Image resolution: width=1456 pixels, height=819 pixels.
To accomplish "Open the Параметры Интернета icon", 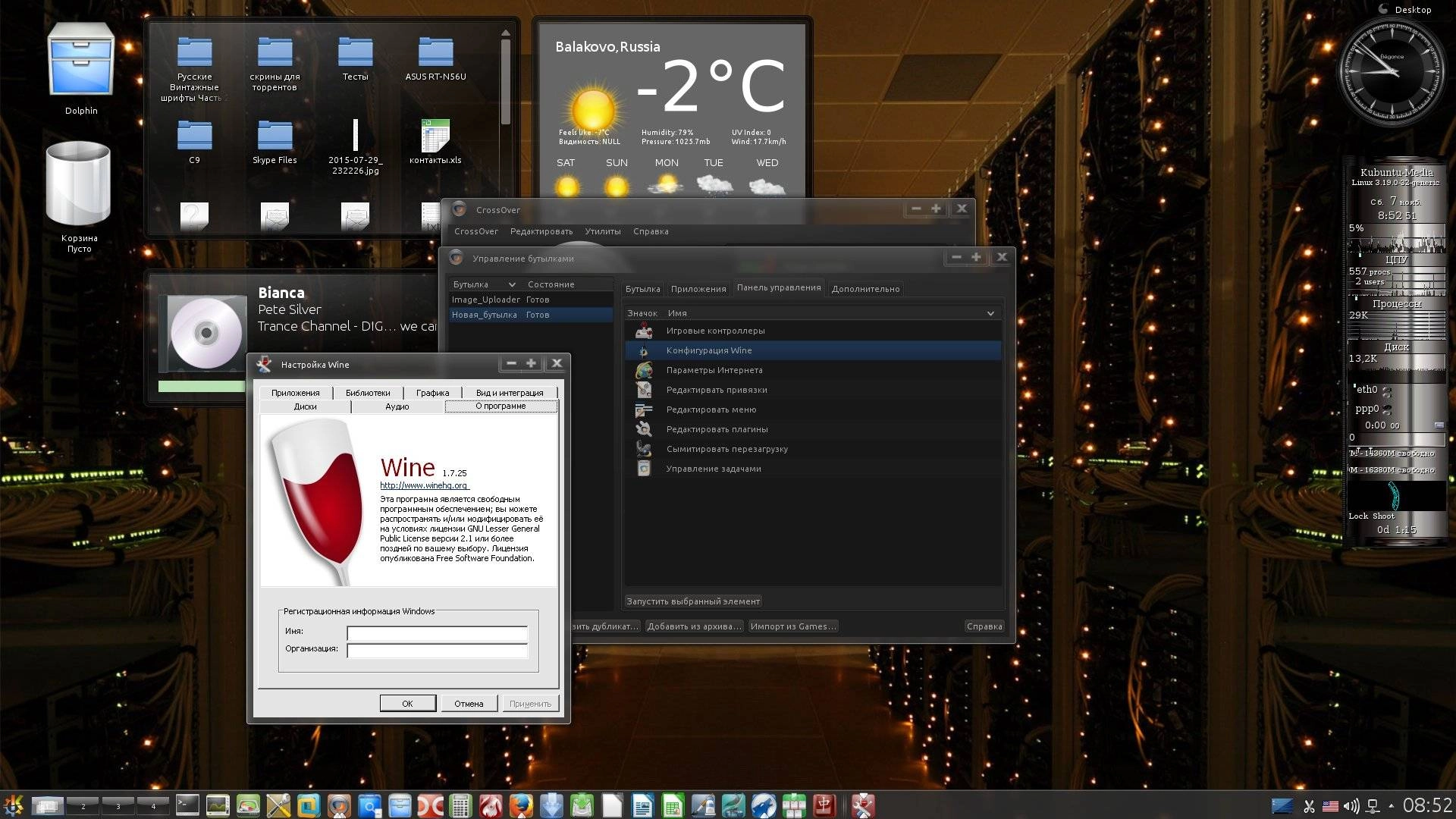I will pos(644,370).
